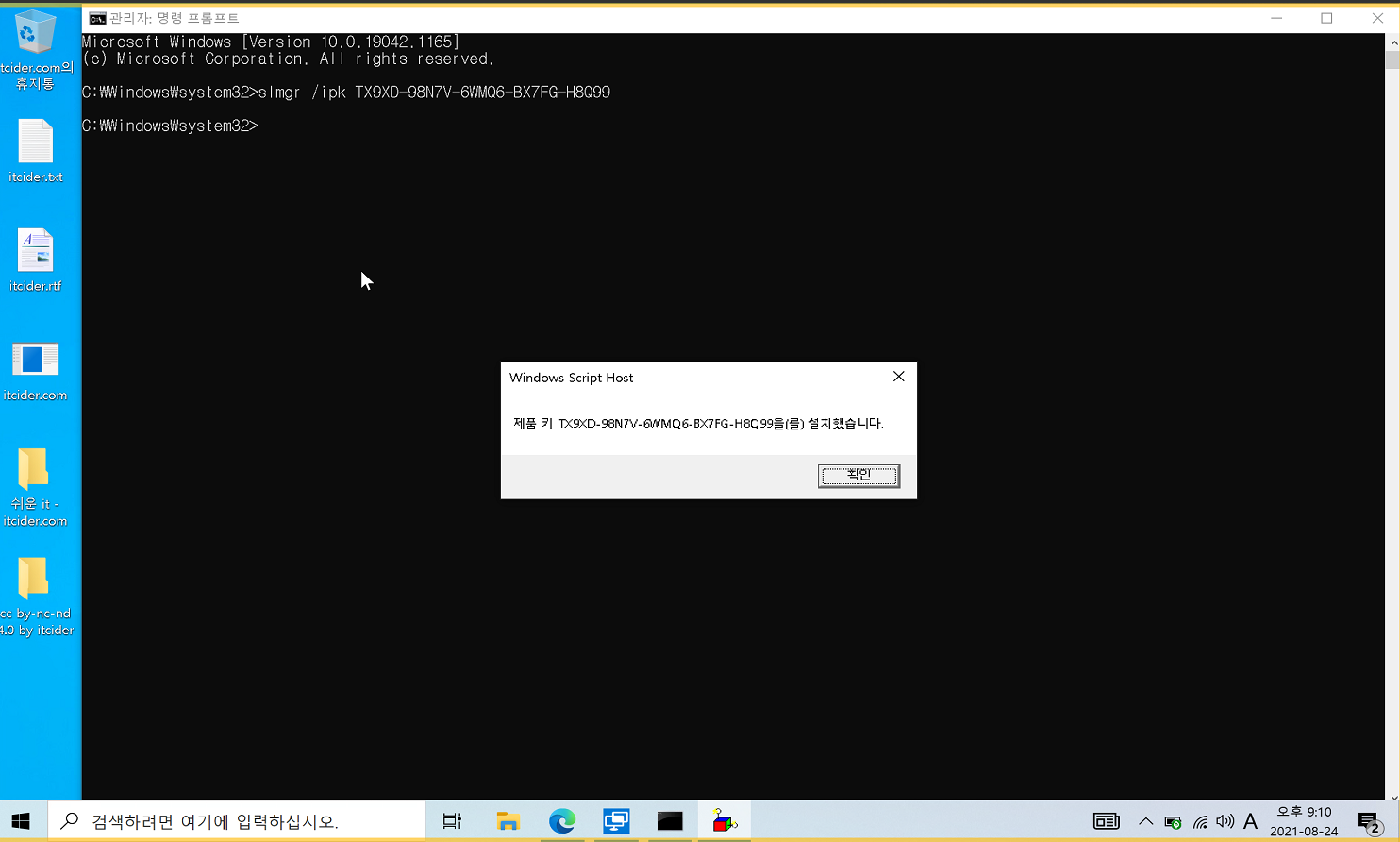Image resolution: width=1400 pixels, height=842 pixels.
Task: Click the battery or safely-remove tray icon
Action: [x=1173, y=822]
